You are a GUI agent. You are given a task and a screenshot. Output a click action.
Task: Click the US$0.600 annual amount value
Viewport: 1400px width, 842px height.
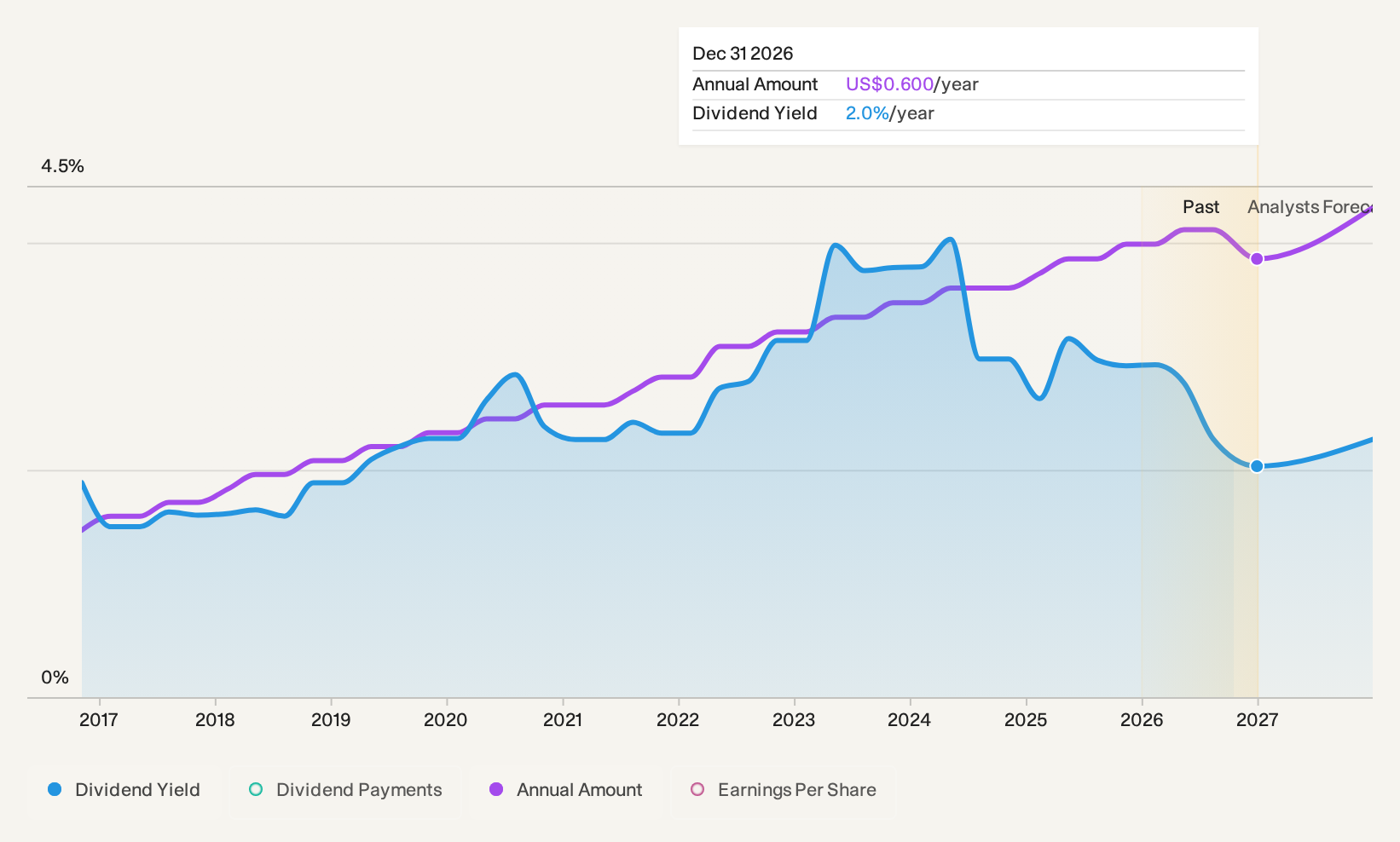click(x=889, y=84)
